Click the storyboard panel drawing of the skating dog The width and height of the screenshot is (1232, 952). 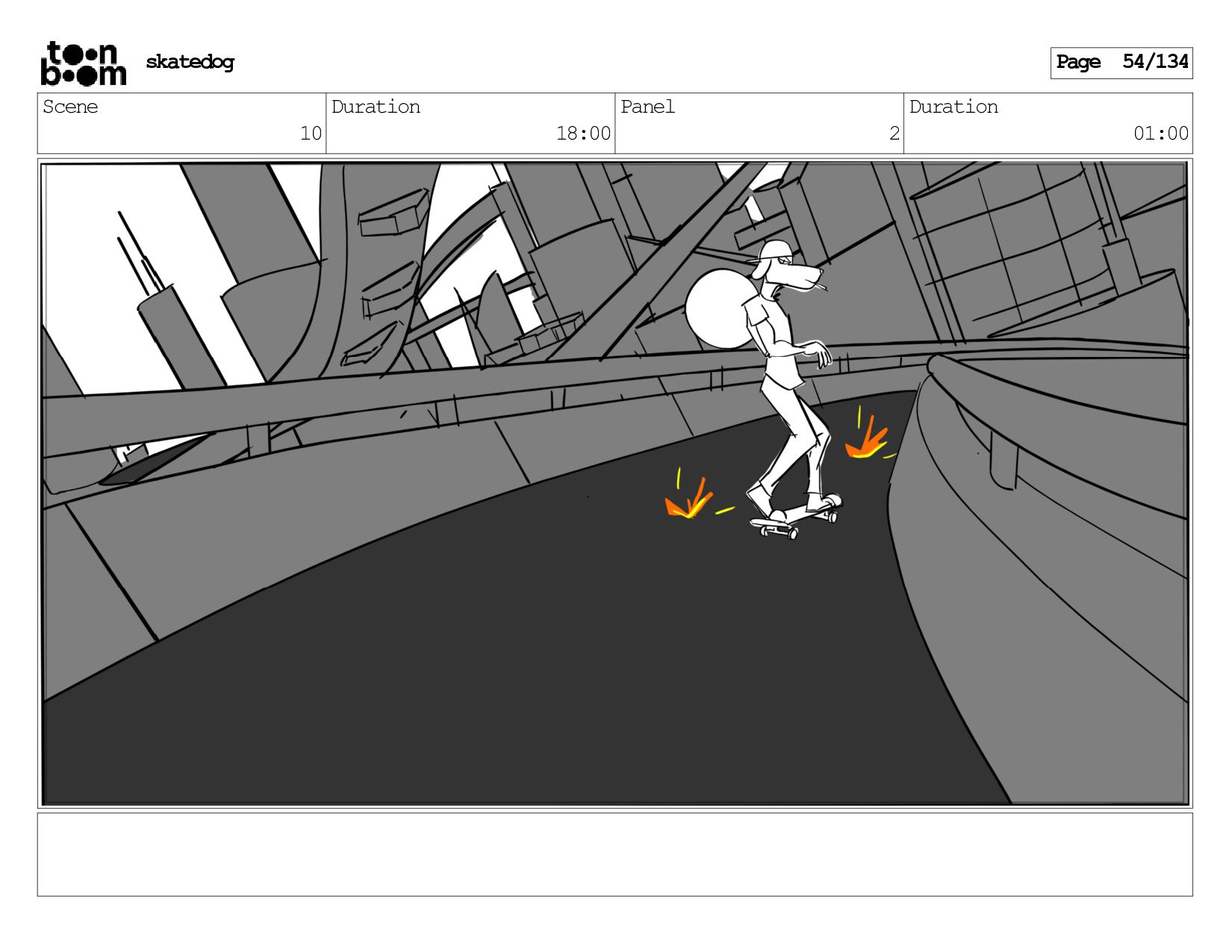click(615, 484)
